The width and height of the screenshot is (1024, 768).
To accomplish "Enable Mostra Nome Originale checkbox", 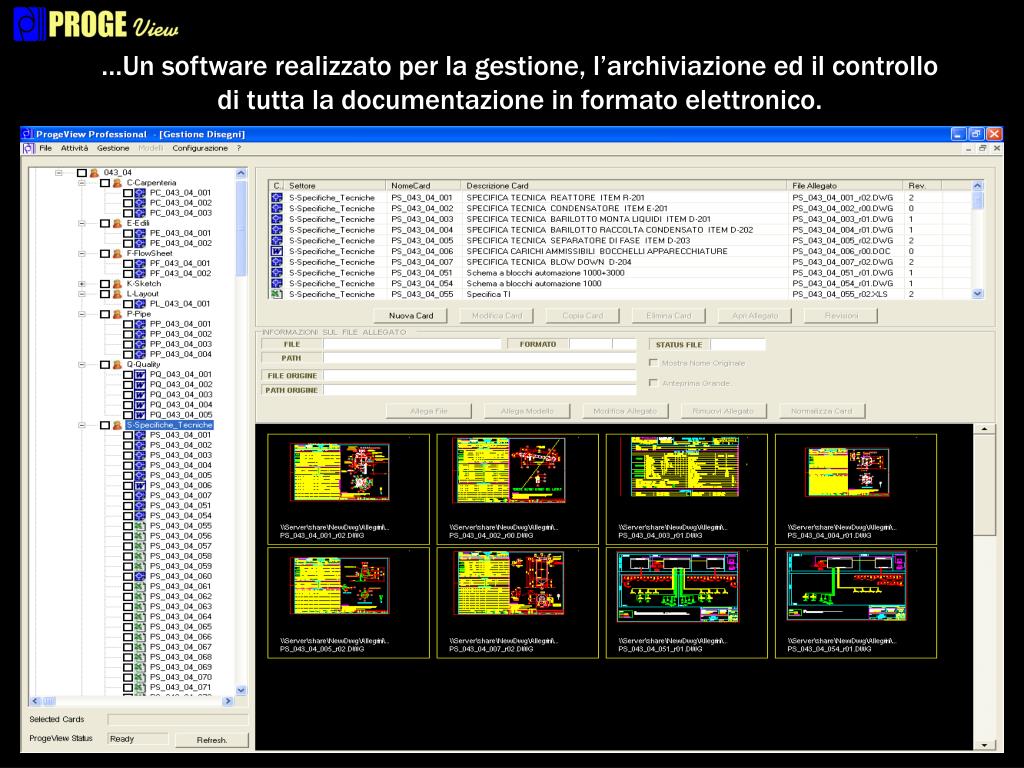I will click(653, 362).
